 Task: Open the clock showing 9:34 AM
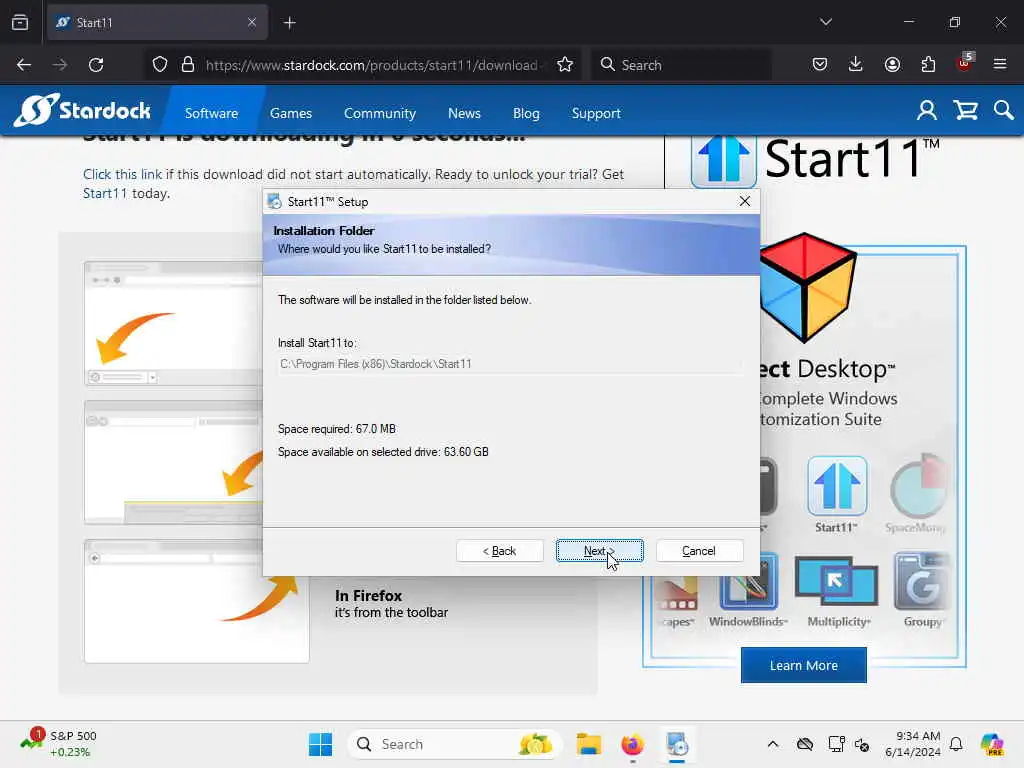(x=913, y=744)
